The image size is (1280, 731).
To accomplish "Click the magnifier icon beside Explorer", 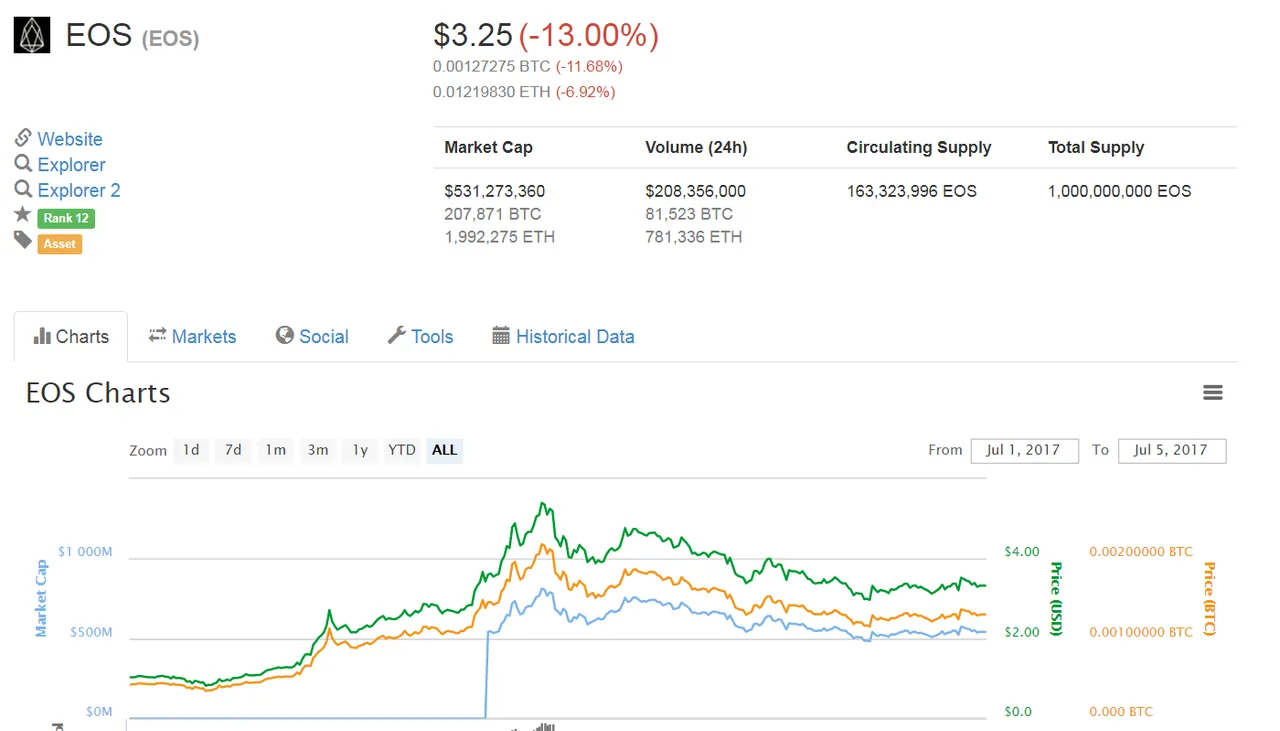I will click(23, 164).
